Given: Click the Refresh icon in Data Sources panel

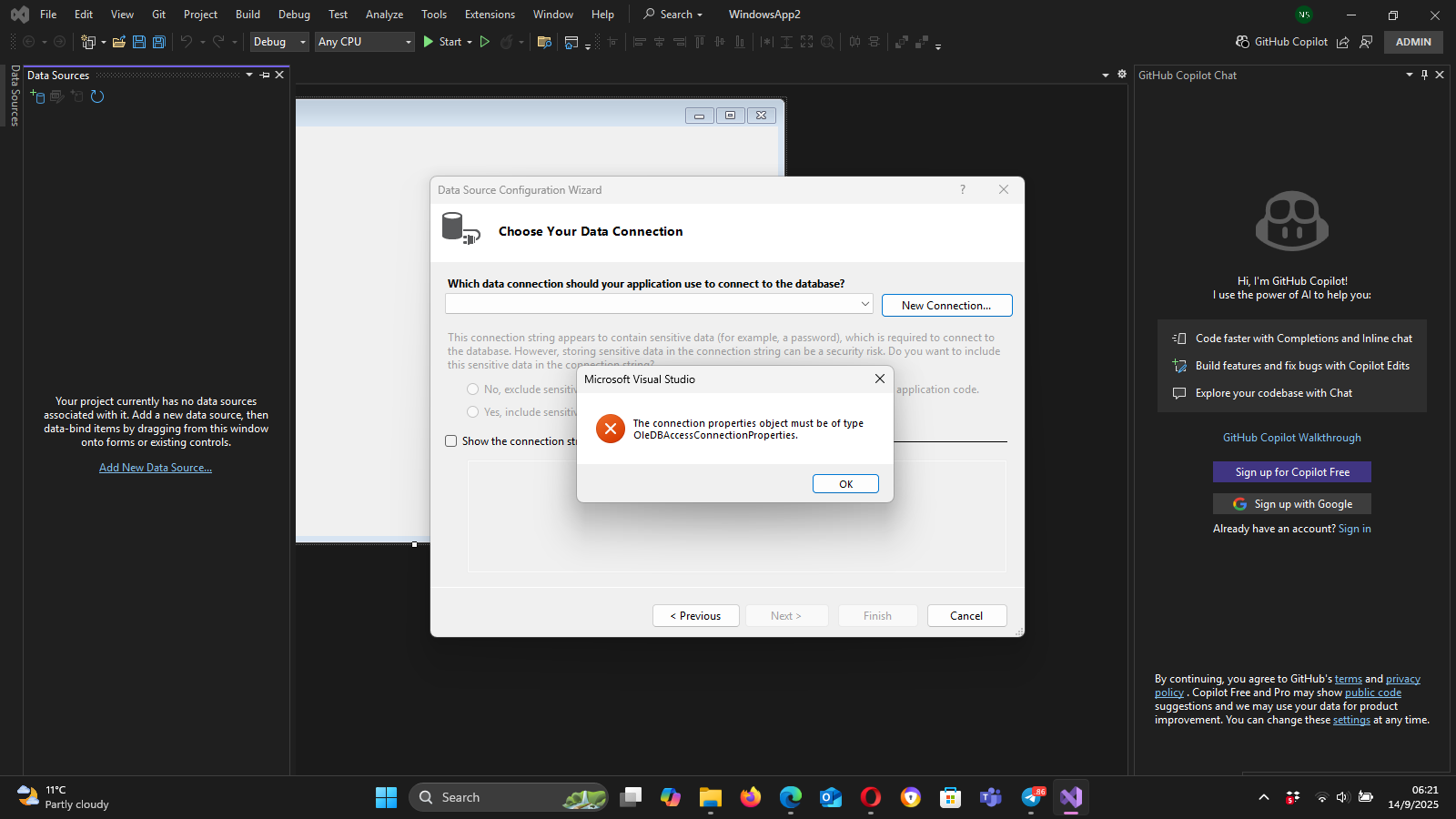Looking at the screenshot, I should coord(97,96).
